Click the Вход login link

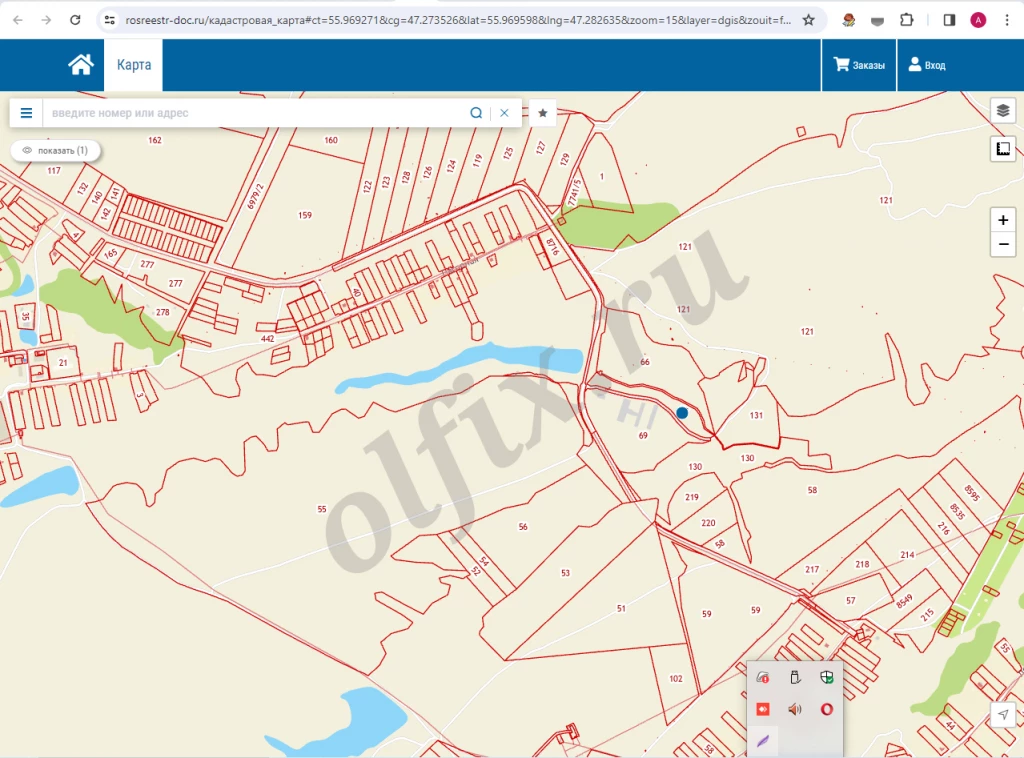click(x=926, y=65)
